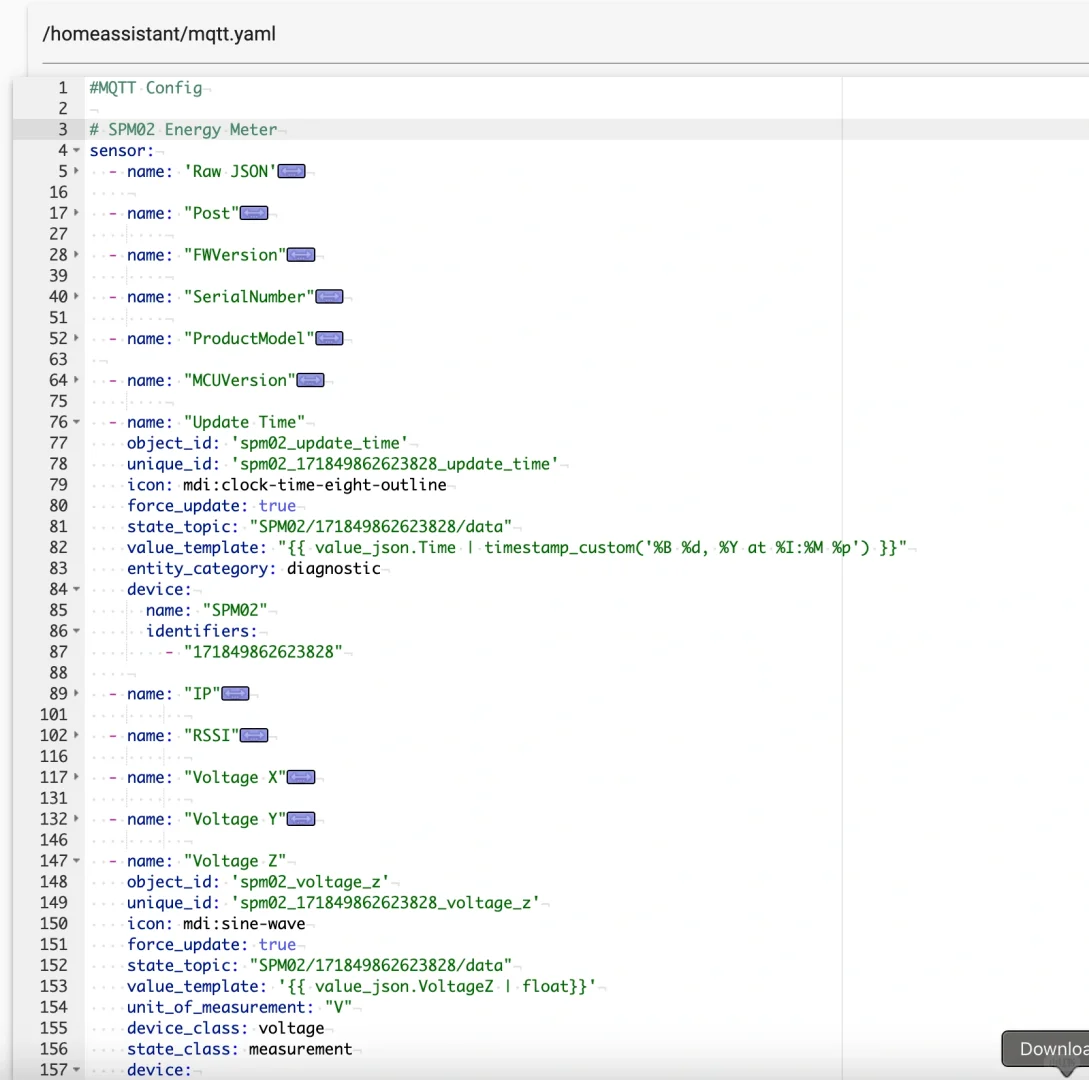Viewport: 1089px width, 1080px height.
Task: Click the "SPM02" device name value
Action: (235, 610)
